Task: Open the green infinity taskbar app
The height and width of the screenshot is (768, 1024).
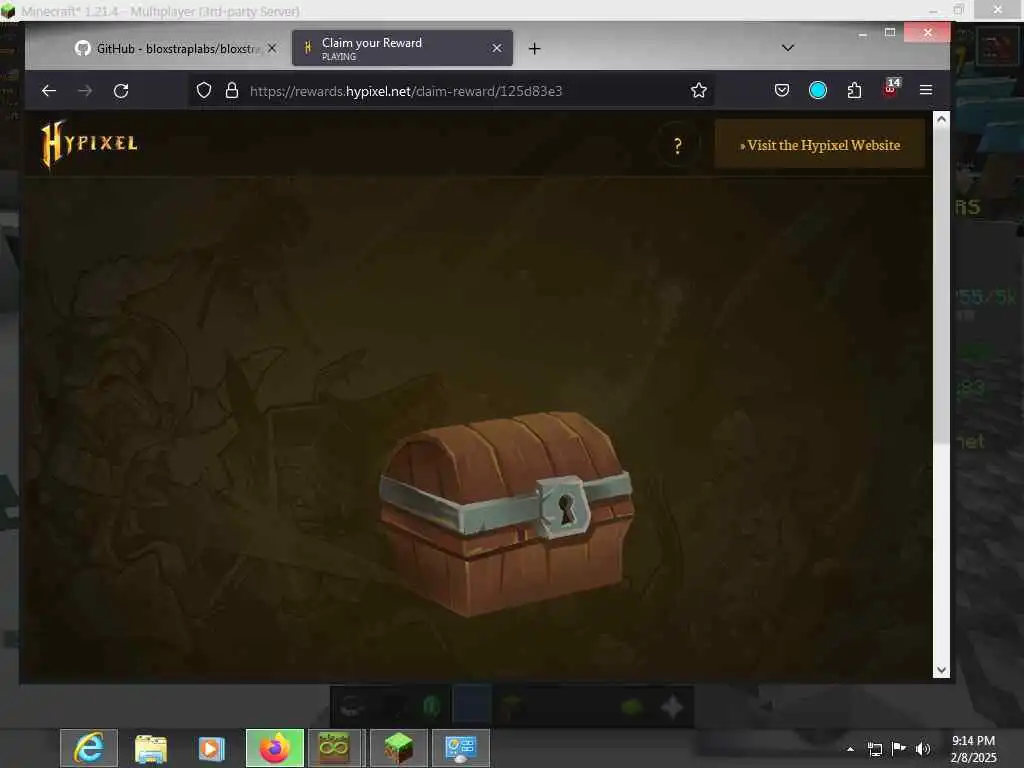Action: pyautogui.click(x=334, y=748)
